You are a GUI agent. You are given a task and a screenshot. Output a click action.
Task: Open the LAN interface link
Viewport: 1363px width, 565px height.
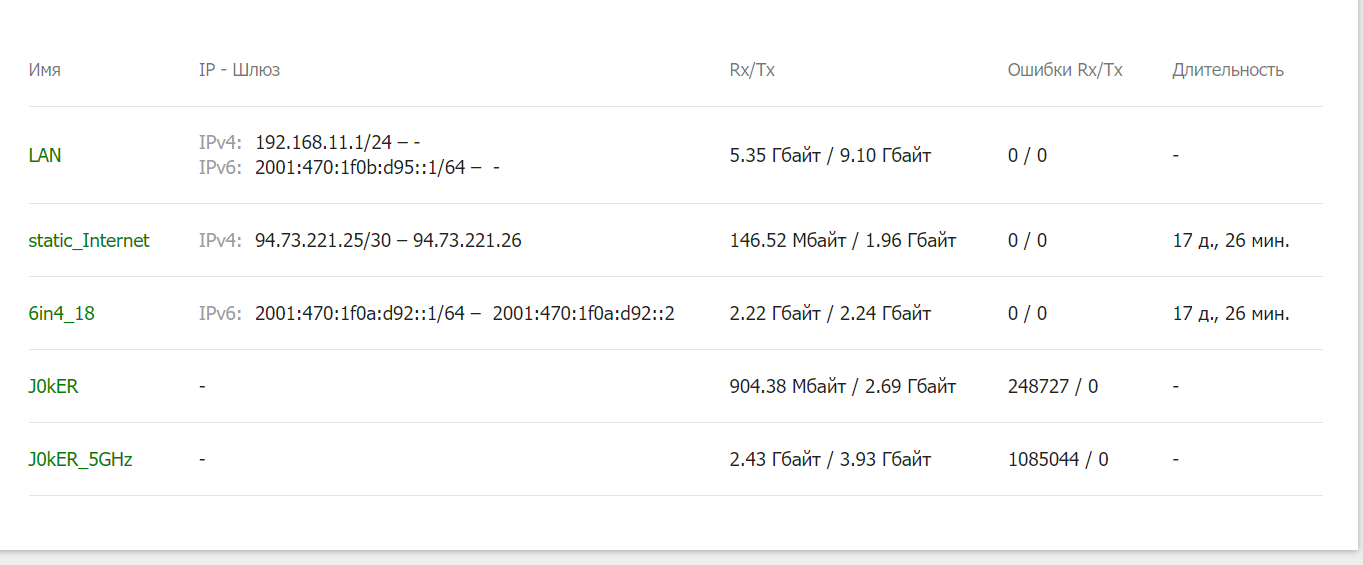(45, 155)
